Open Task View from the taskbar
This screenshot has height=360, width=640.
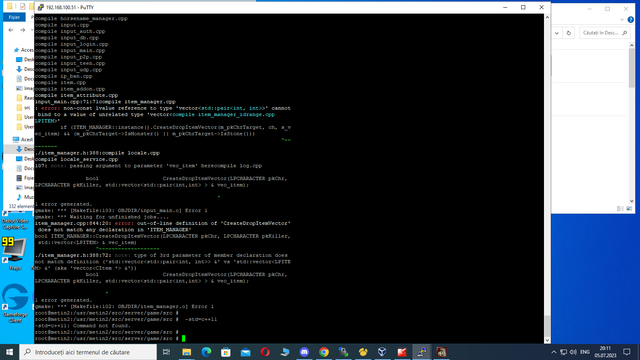(166, 352)
